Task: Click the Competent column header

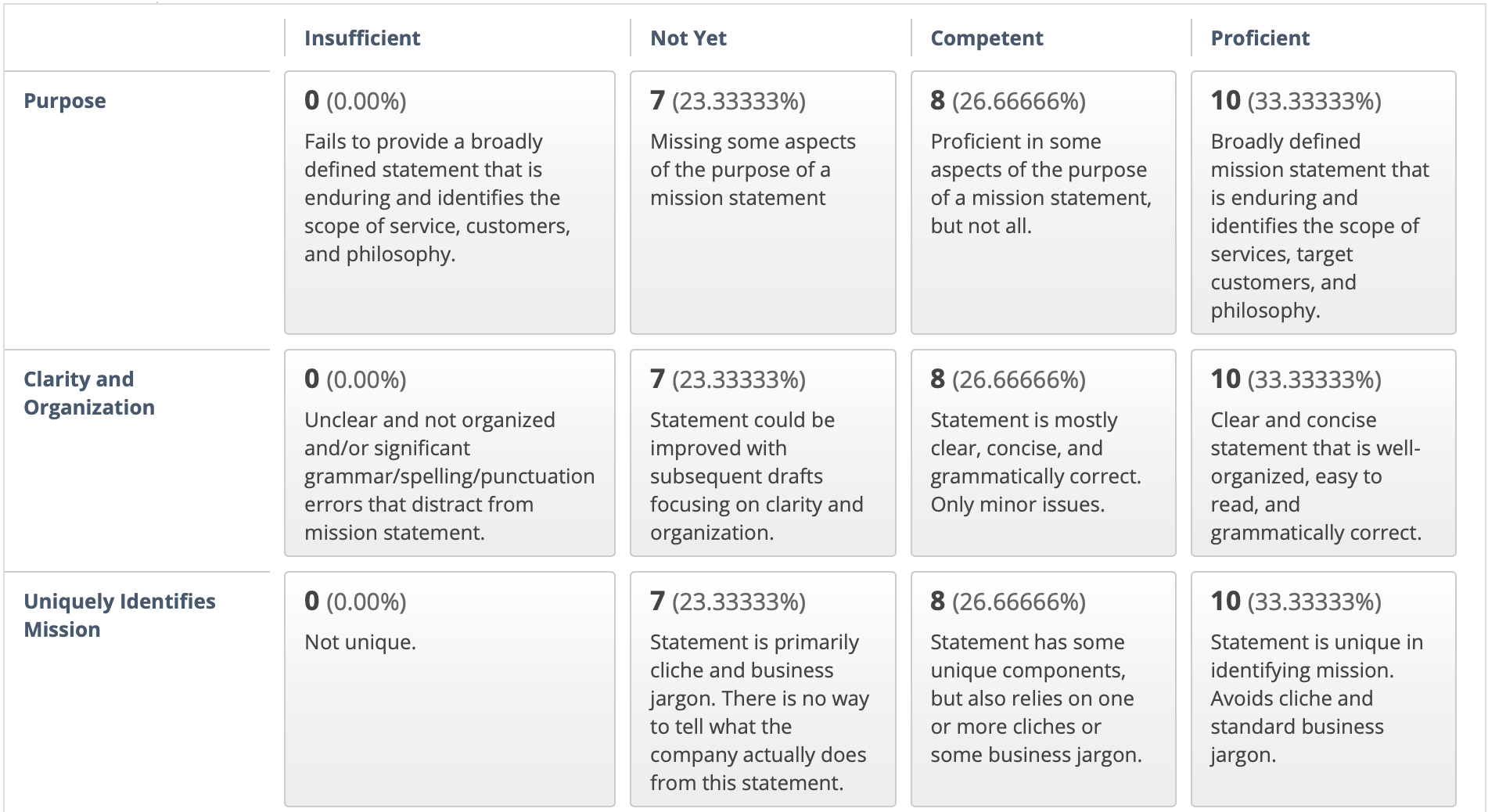Action: pyautogui.click(x=987, y=38)
